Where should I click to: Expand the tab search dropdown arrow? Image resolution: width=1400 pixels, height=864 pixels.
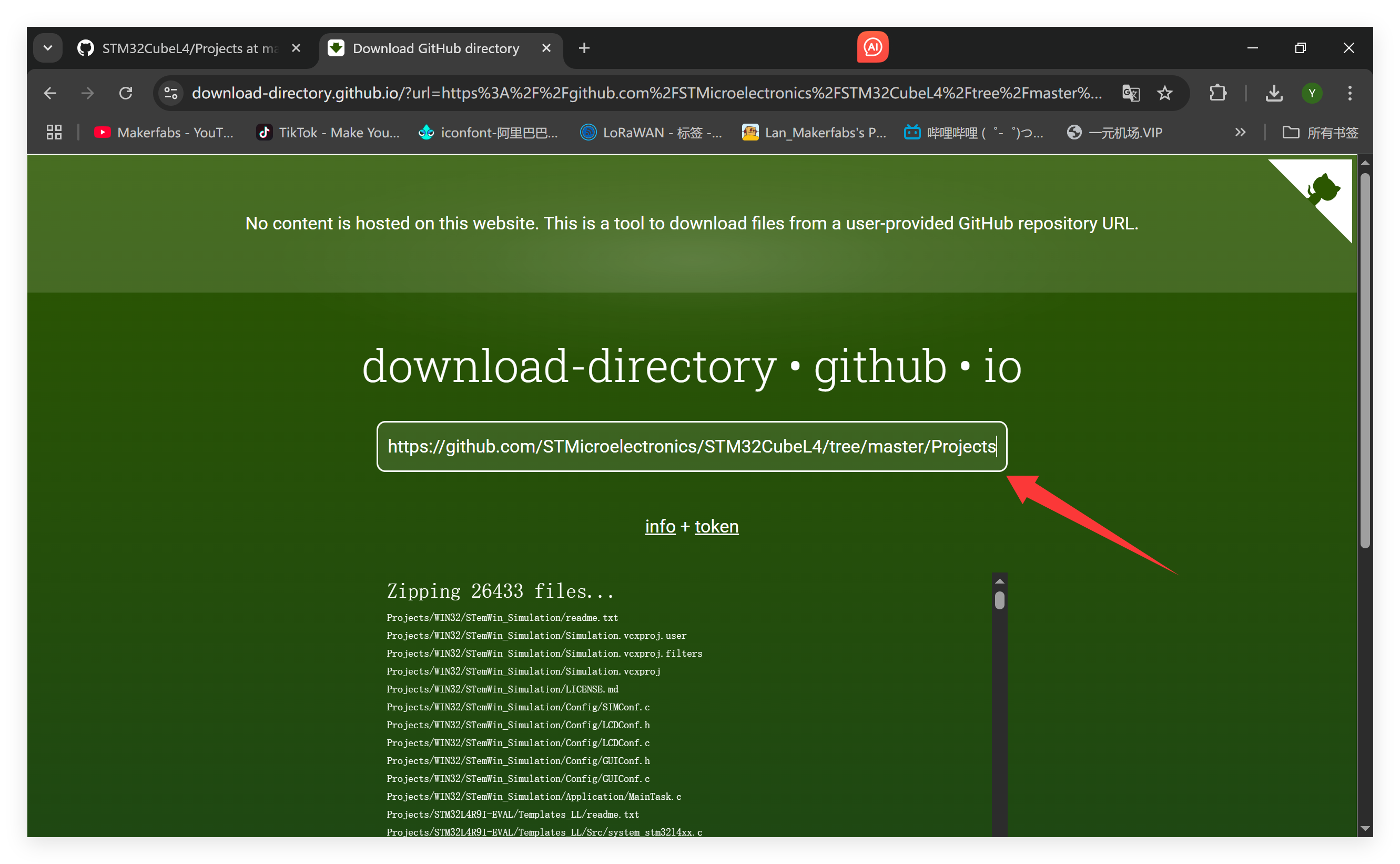click(48, 48)
